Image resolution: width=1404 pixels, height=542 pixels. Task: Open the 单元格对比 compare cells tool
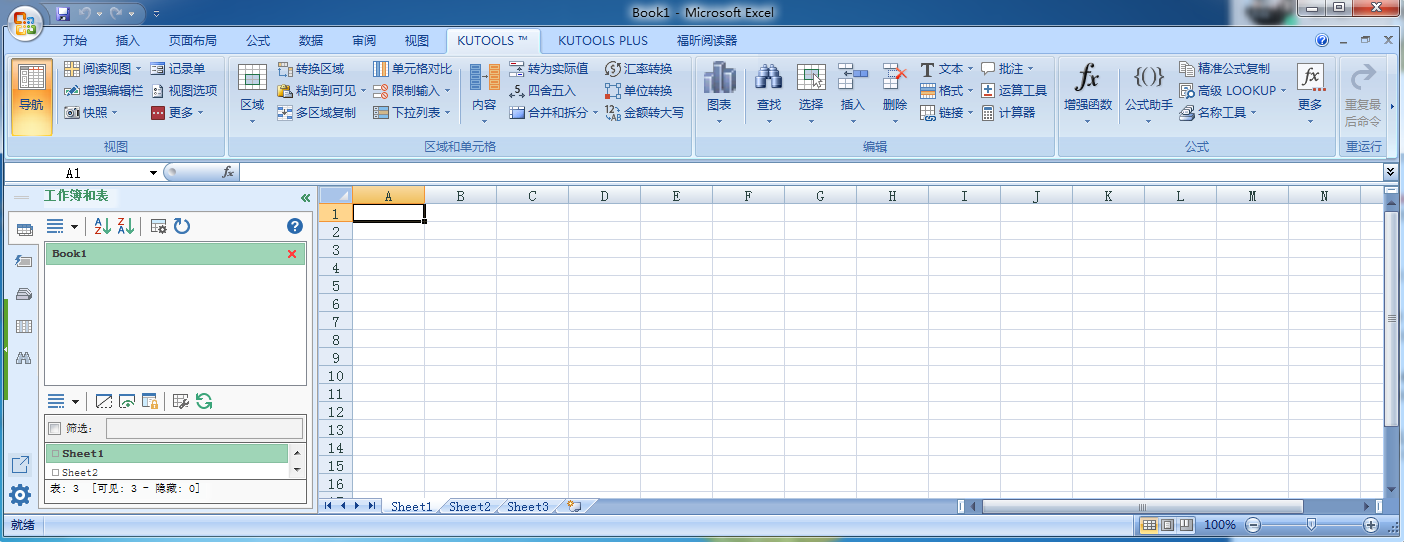pos(412,69)
